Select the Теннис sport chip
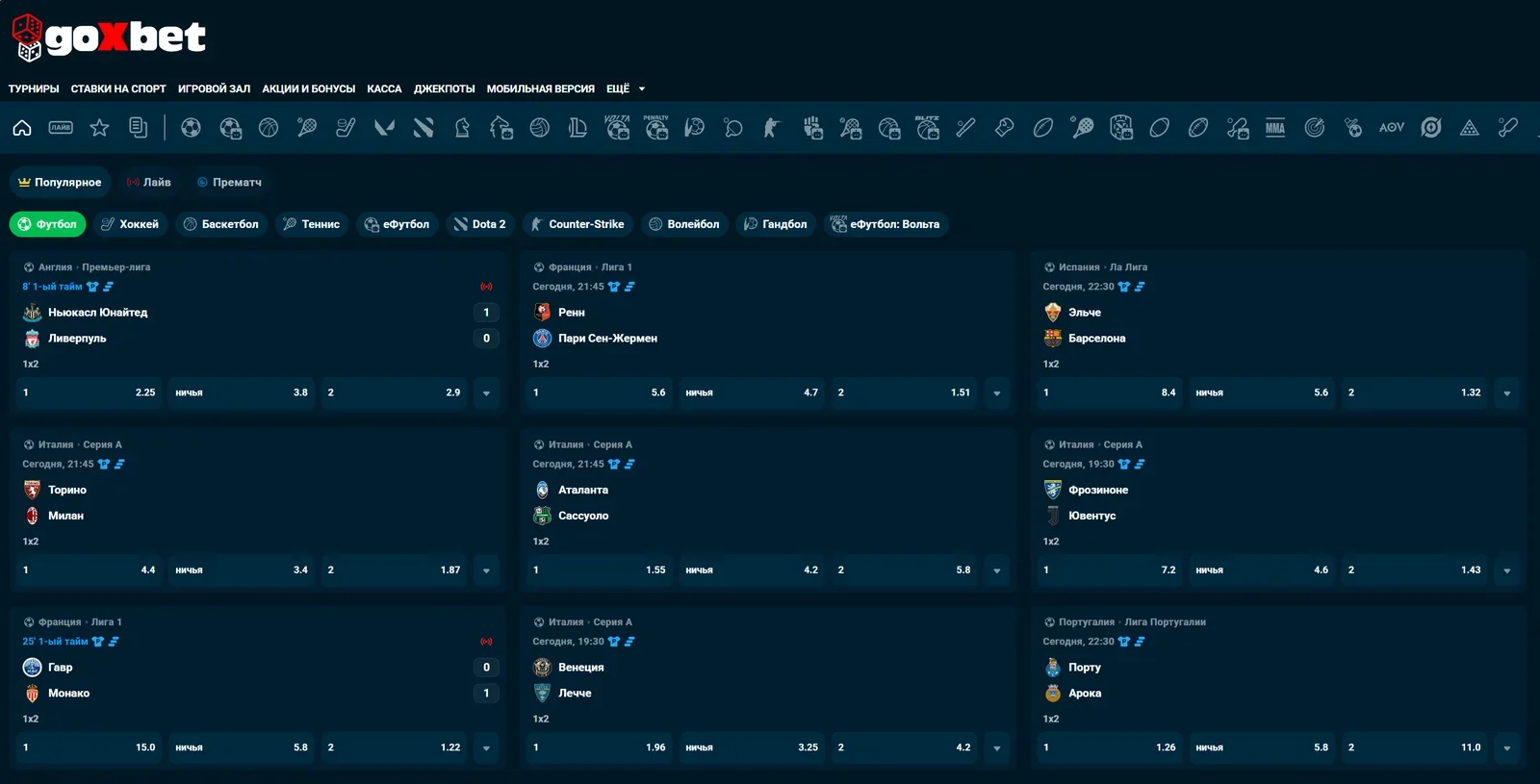1540x784 pixels. pyautogui.click(x=312, y=224)
